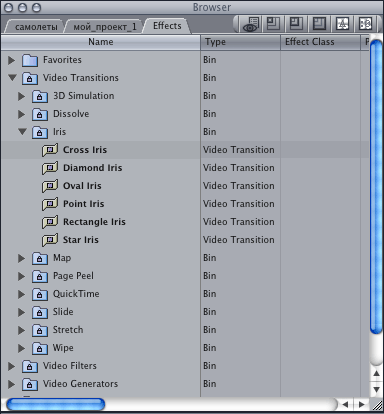Click the scroll right arrow

point(362,405)
